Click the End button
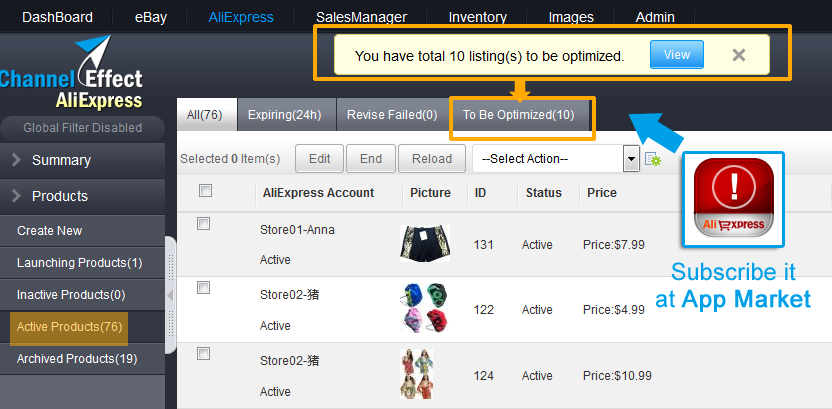Image resolution: width=832 pixels, height=409 pixels. (371, 159)
